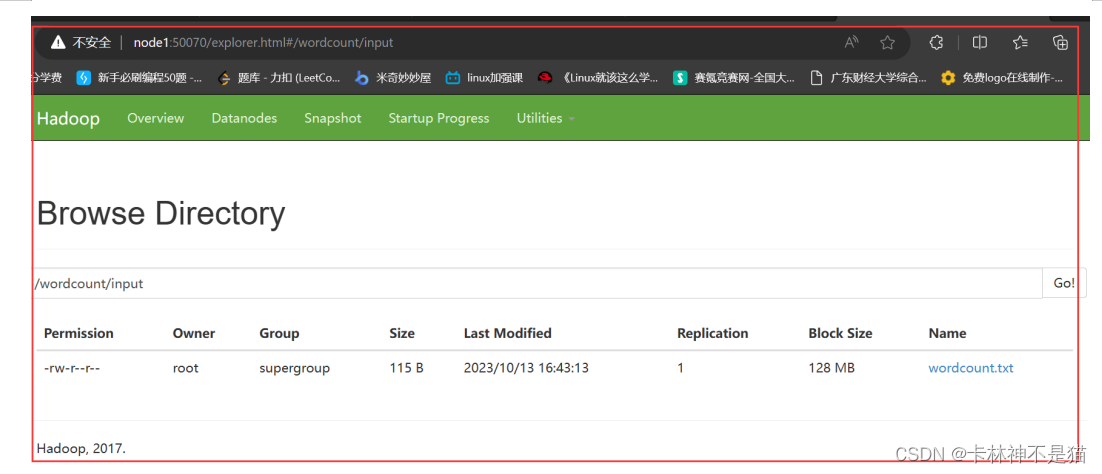Toggle split screen icon
The height and width of the screenshot is (474, 1102).
(x=980, y=43)
